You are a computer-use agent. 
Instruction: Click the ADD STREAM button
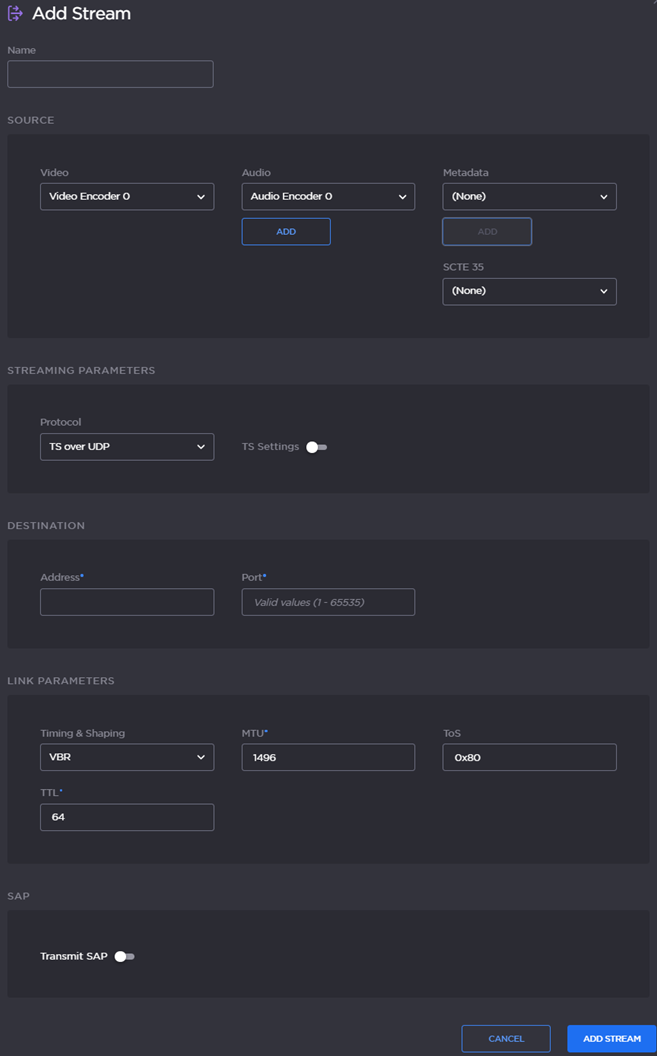click(611, 1039)
